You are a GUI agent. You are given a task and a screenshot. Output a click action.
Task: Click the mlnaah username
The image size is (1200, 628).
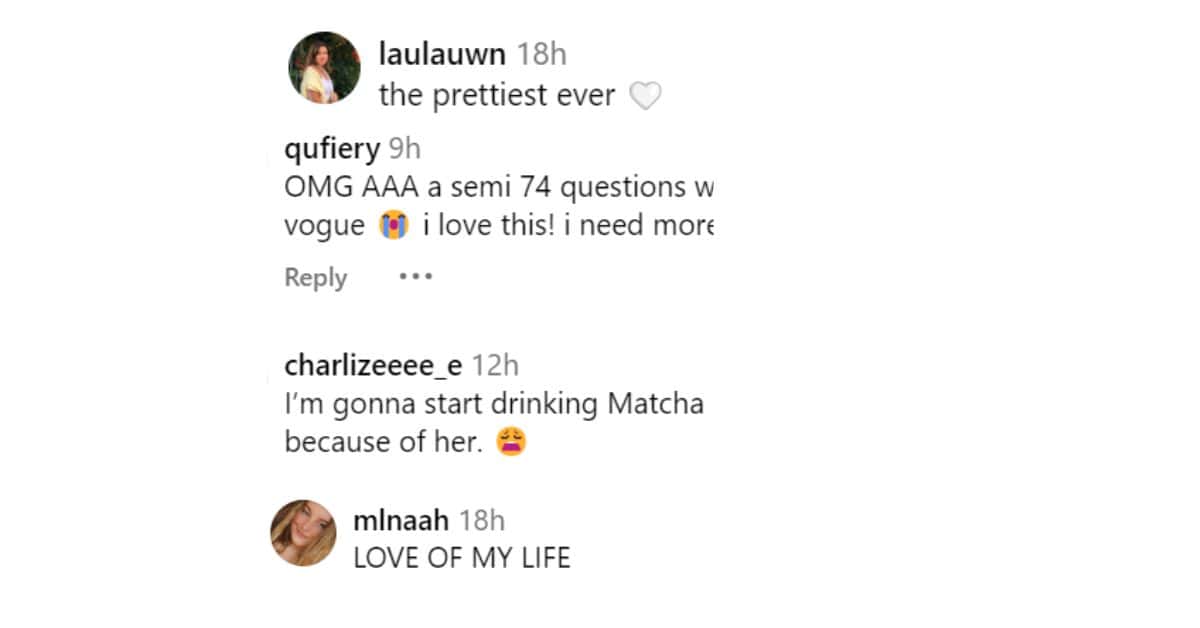pos(402,520)
